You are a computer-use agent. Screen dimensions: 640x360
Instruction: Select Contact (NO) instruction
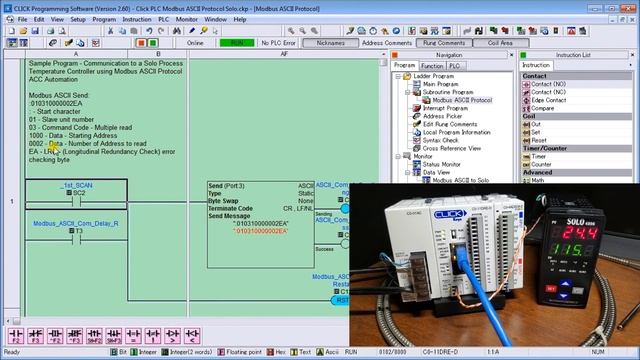point(548,84)
